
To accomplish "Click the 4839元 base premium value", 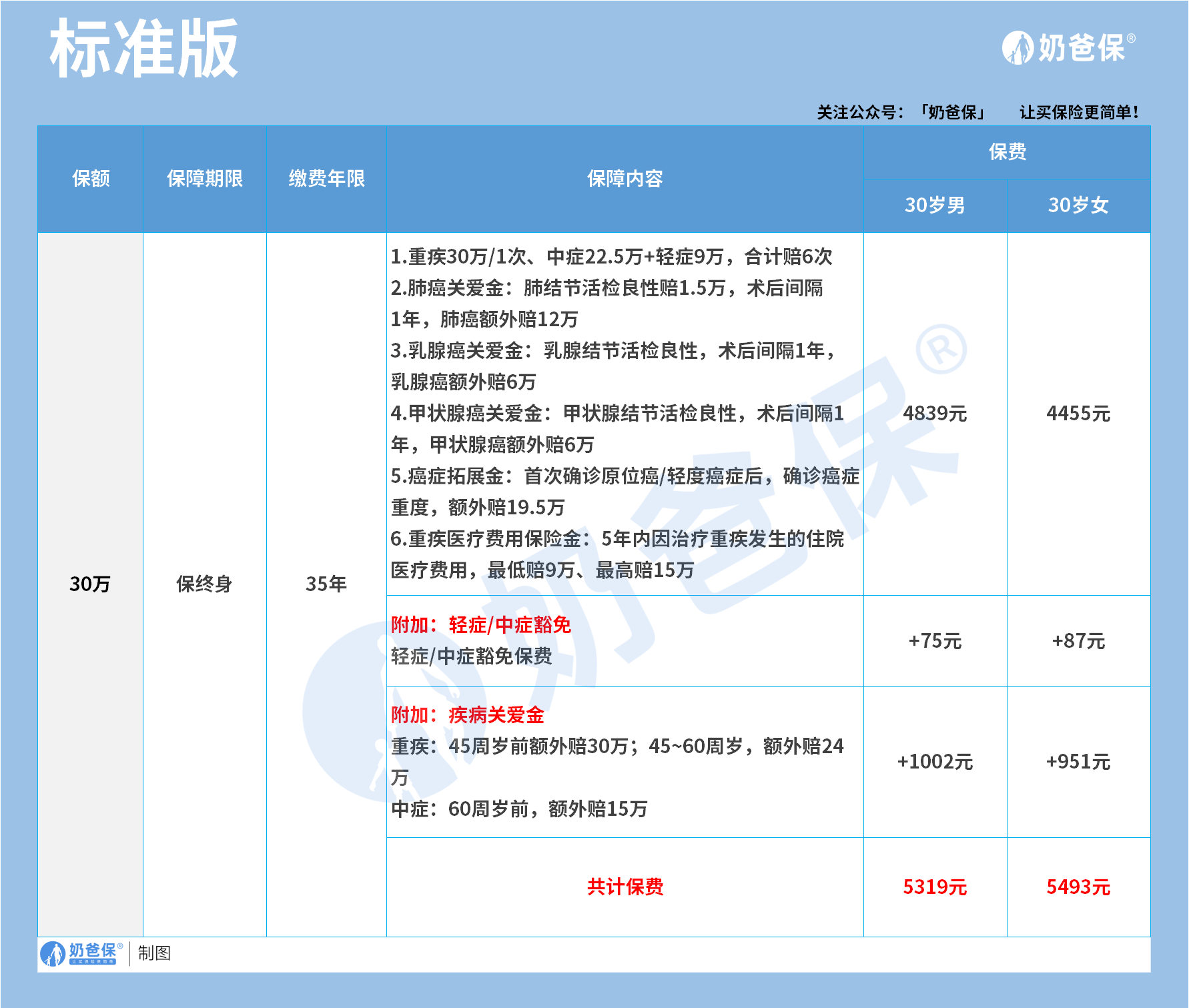I will point(935,414).
